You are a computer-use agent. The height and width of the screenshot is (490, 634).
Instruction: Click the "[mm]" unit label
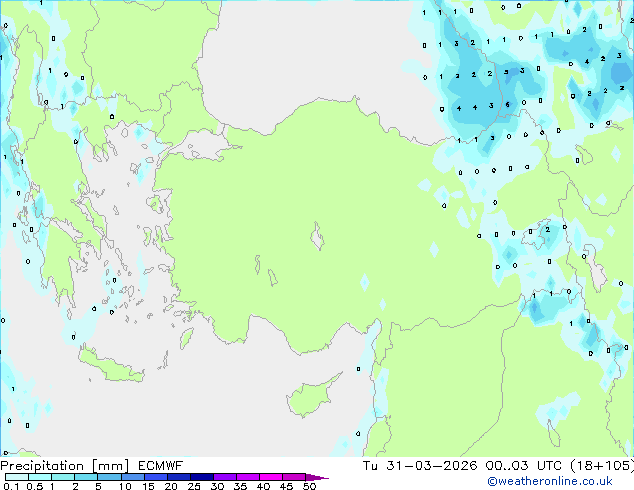pos(111,466)
